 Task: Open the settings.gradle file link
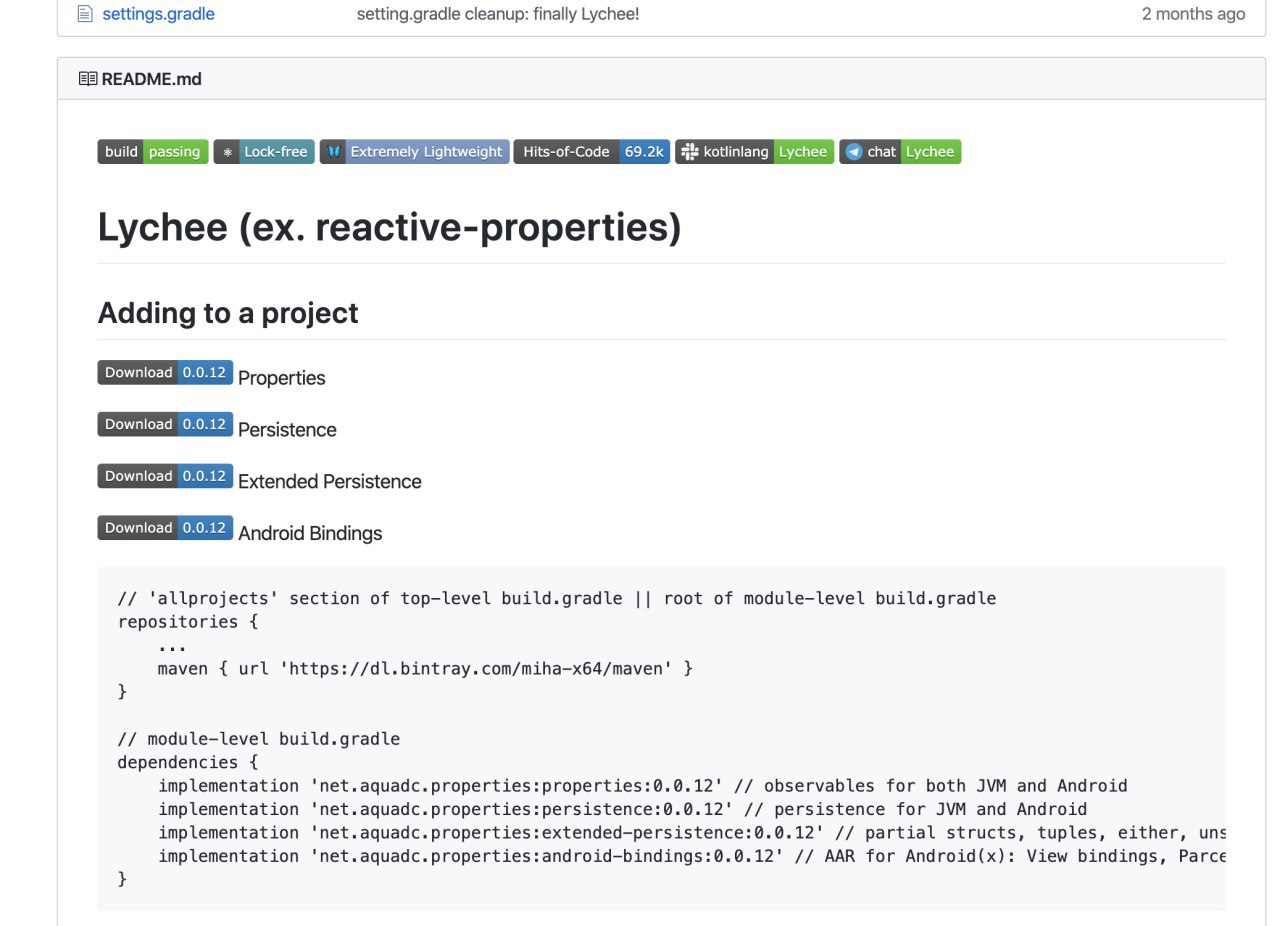[158, 14]
